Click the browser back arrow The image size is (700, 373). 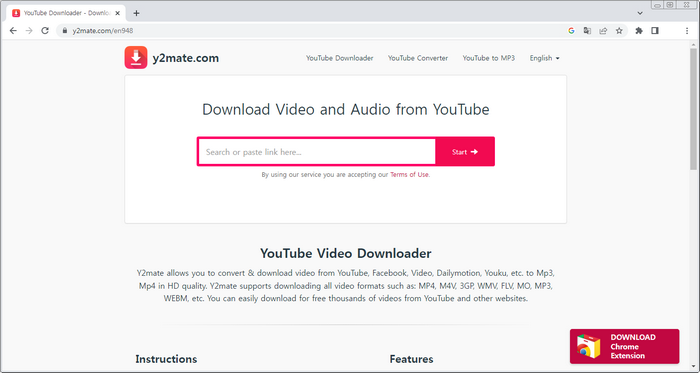tap(13, 31)
